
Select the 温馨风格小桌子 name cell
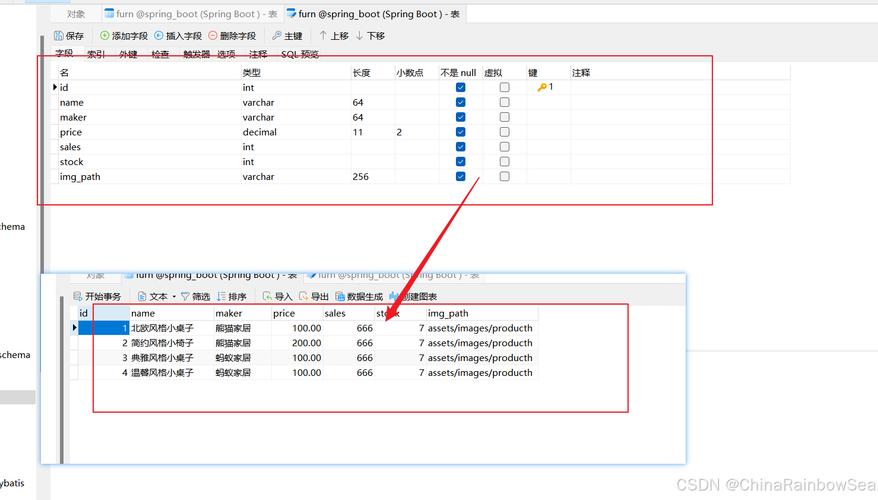(171, 373)
